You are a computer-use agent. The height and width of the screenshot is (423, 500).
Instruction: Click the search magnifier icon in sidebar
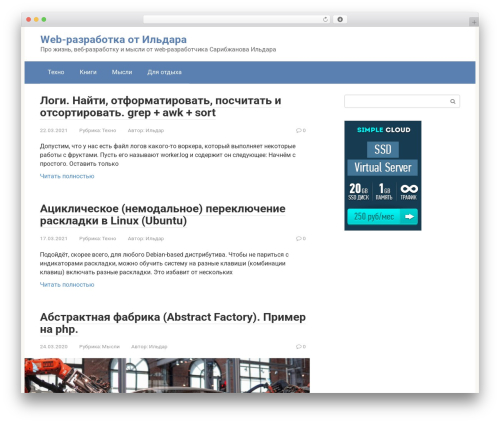coord(452,101)
